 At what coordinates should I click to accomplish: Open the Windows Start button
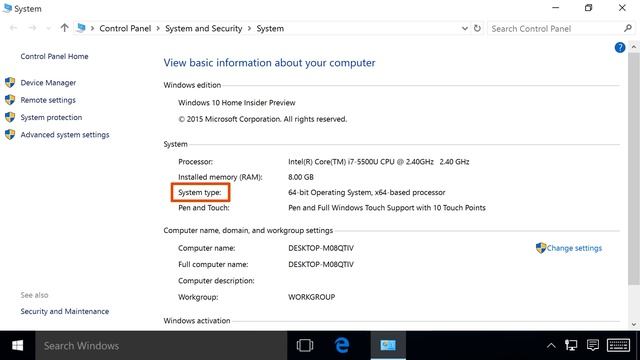tap(18, 346)
